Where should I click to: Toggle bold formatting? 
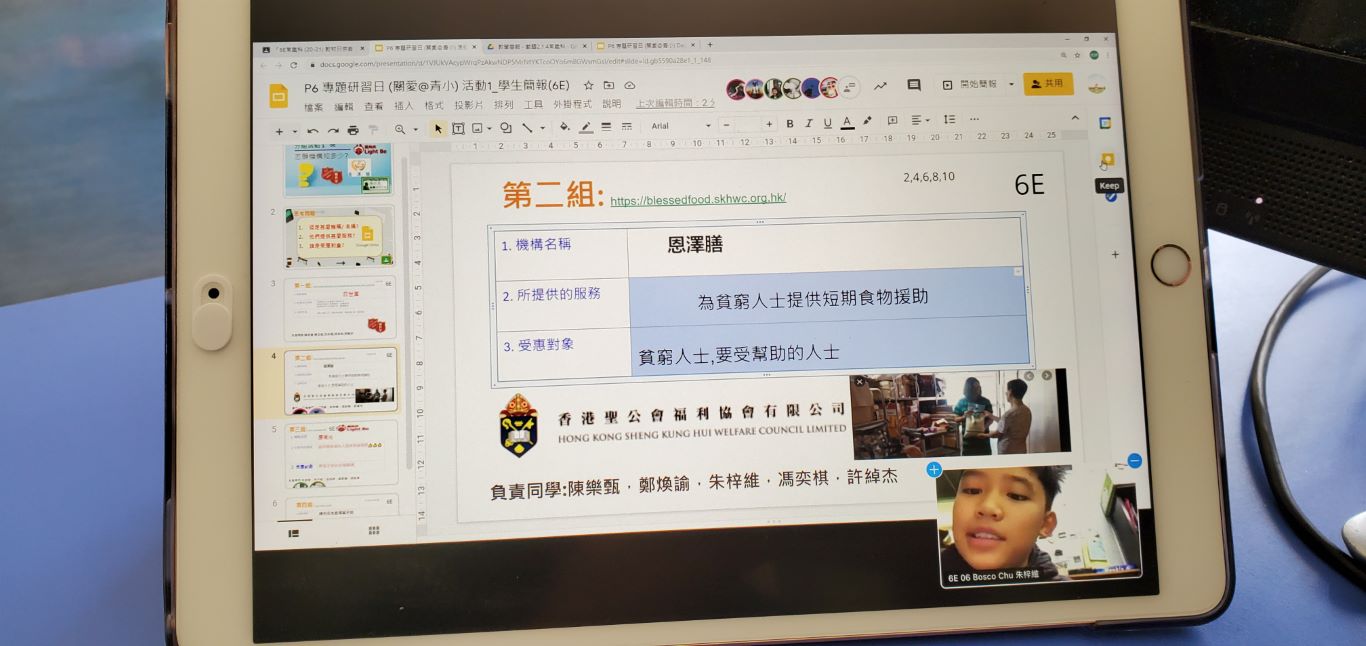pos(789,124)
